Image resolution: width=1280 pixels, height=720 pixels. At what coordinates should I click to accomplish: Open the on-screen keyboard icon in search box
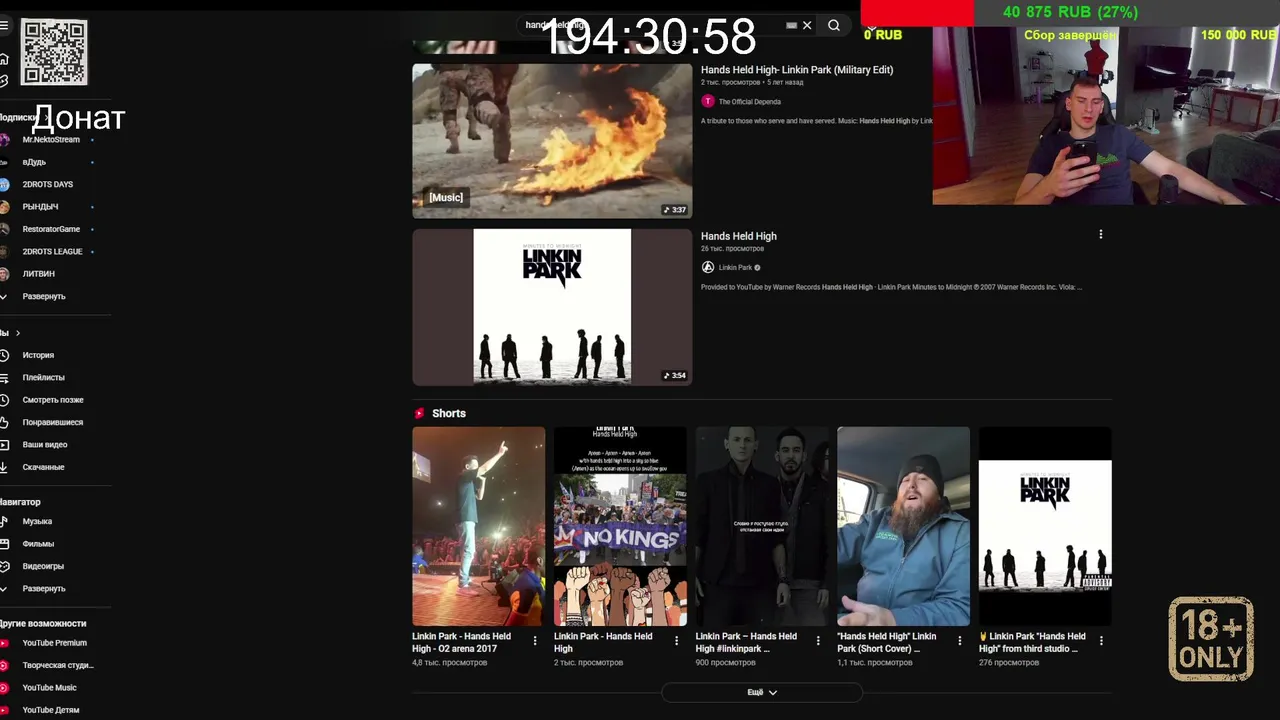(791, 25)
